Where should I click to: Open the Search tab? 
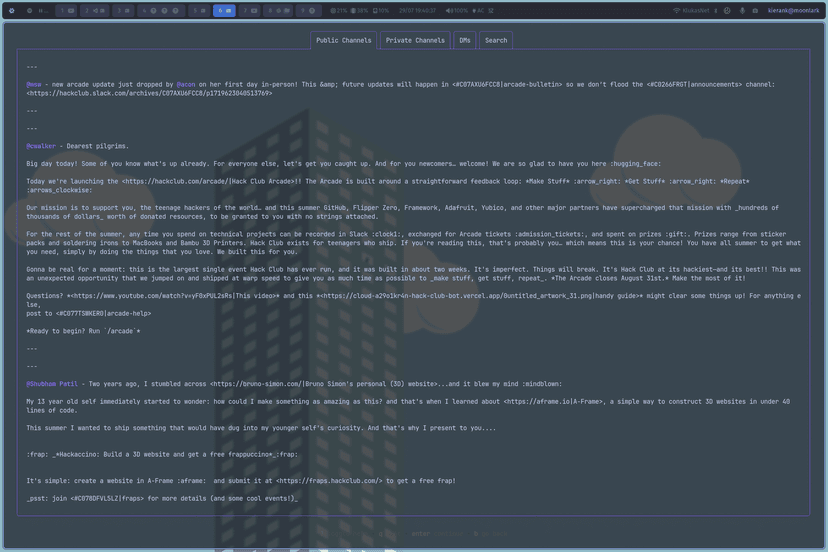[496, 41]
